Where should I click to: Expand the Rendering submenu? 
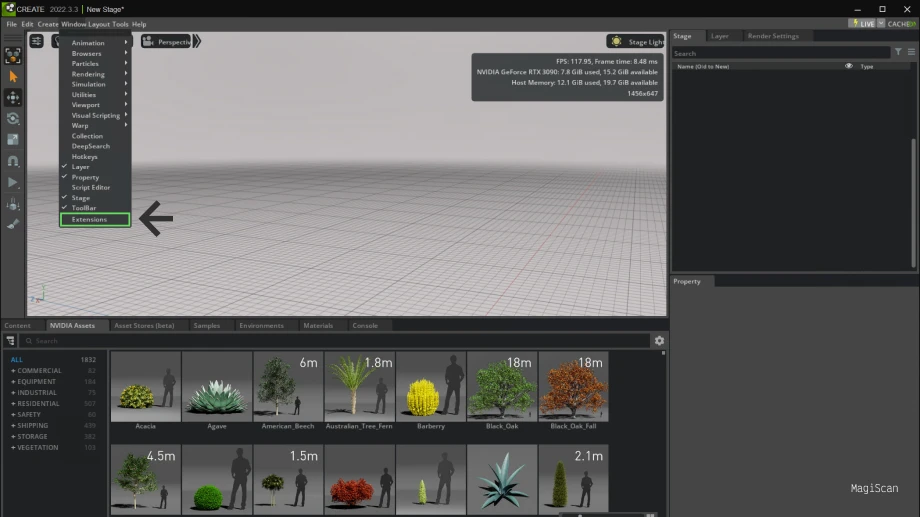coord(94,74)
